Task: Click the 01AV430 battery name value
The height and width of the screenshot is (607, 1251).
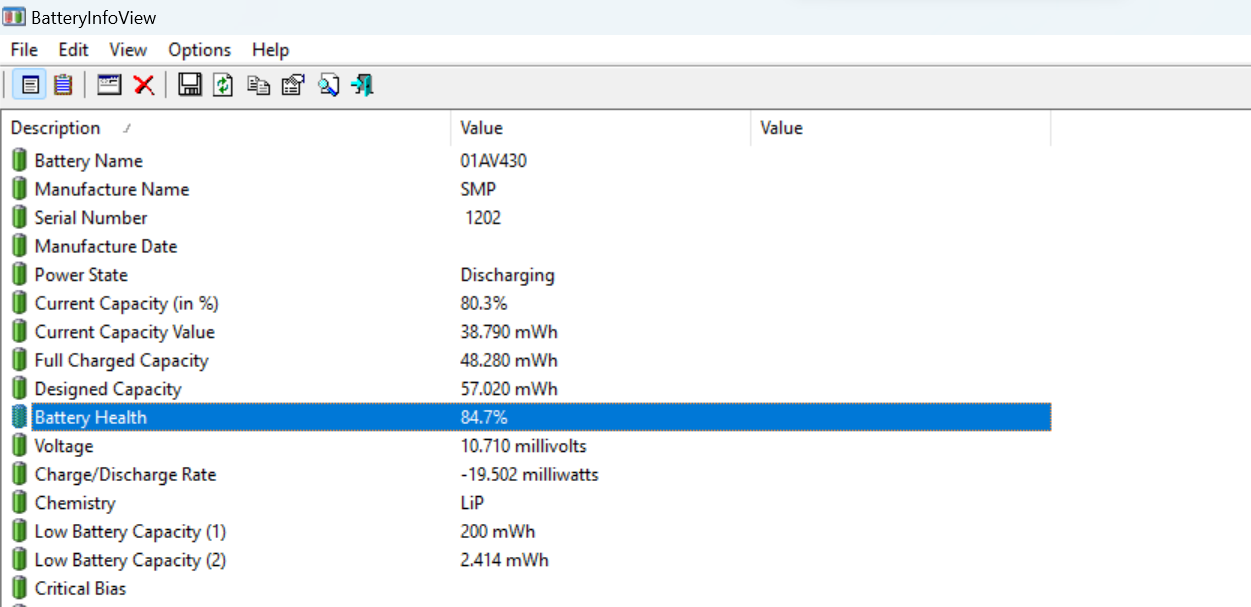Action: [x=493, y=161]
